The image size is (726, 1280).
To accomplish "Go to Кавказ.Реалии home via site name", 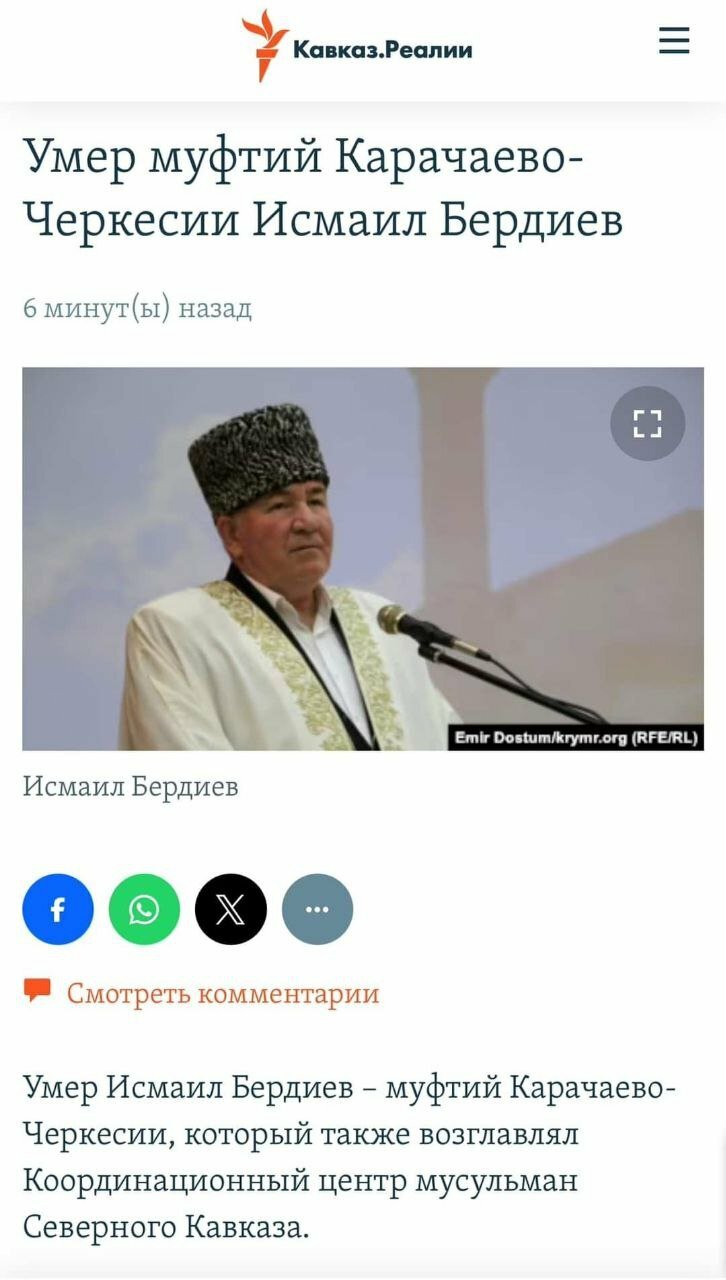I will 383,49.
